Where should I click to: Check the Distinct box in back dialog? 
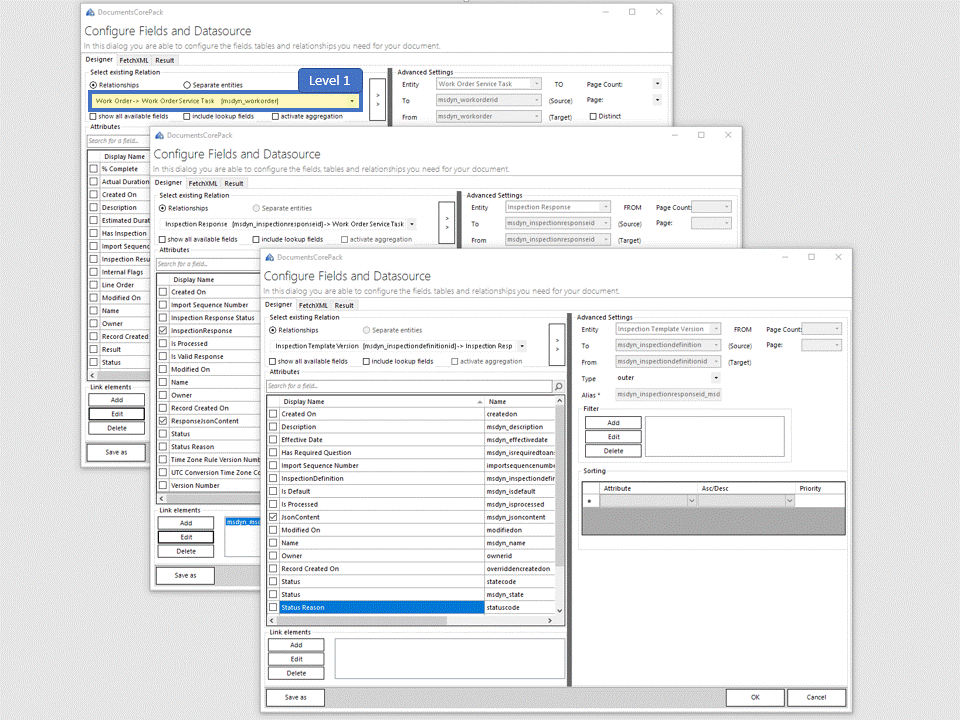click(x=593, y=116)
